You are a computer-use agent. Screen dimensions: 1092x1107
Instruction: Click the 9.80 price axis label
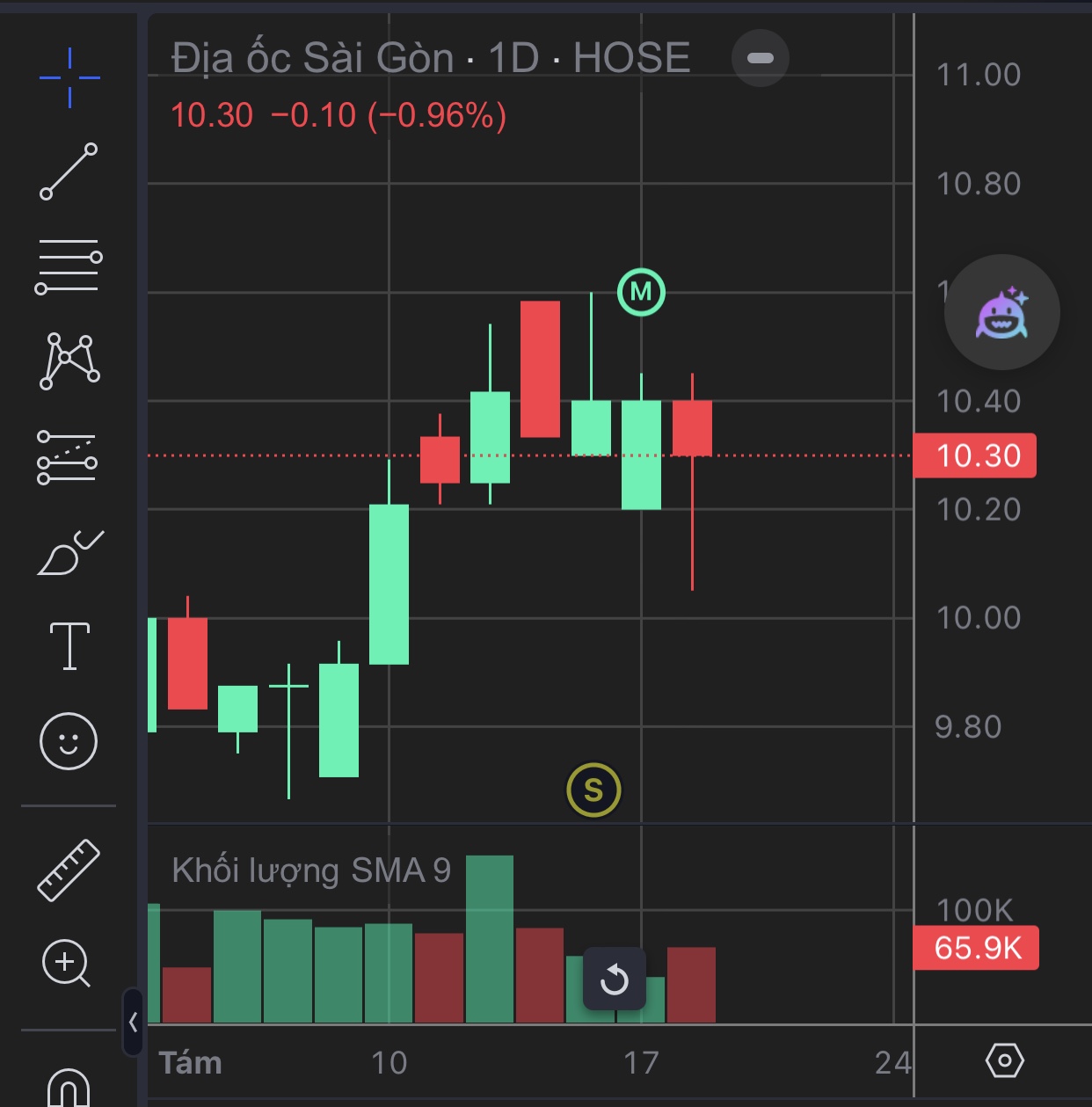[968, 726]
